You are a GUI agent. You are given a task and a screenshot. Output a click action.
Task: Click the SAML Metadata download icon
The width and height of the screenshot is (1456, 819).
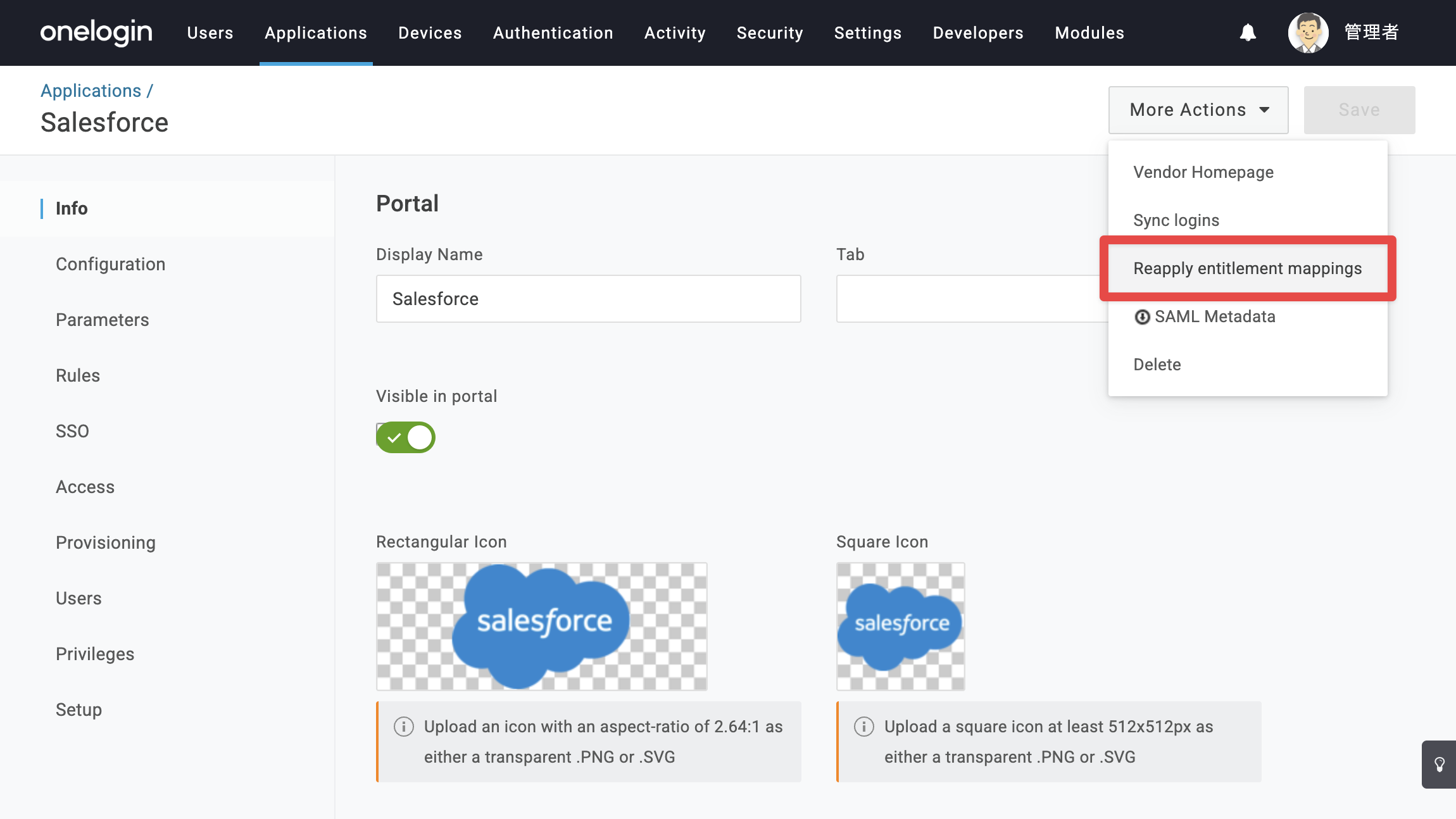tap(1142, 317)
